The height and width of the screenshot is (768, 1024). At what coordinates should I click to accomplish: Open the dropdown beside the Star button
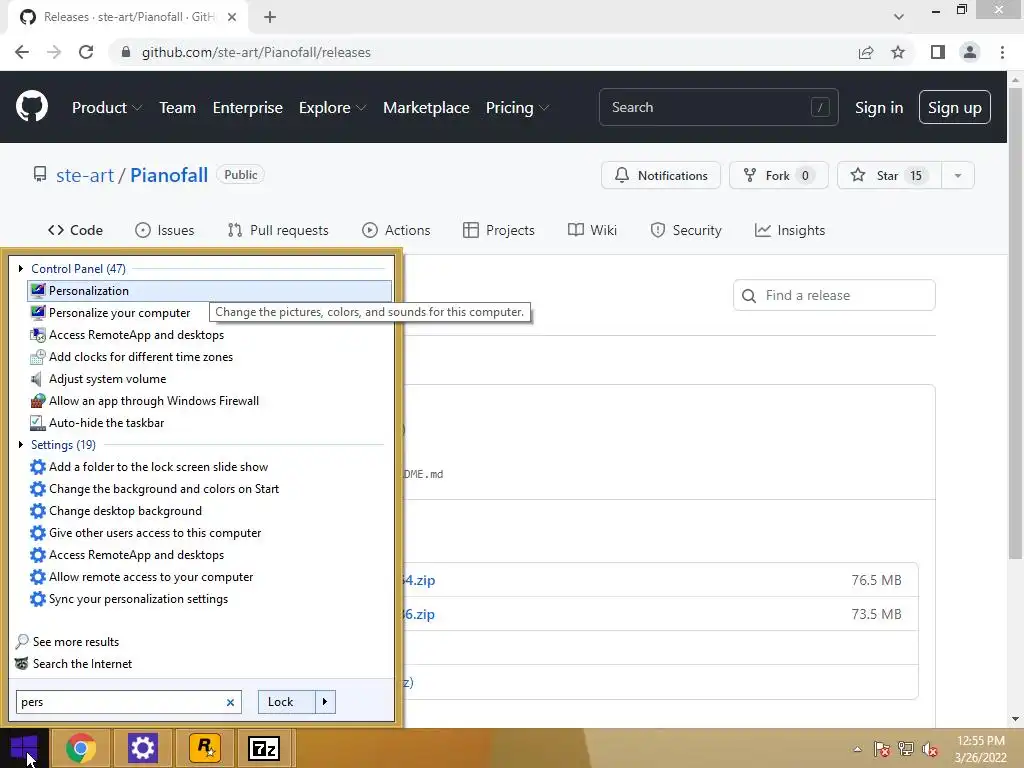[958, 175]
